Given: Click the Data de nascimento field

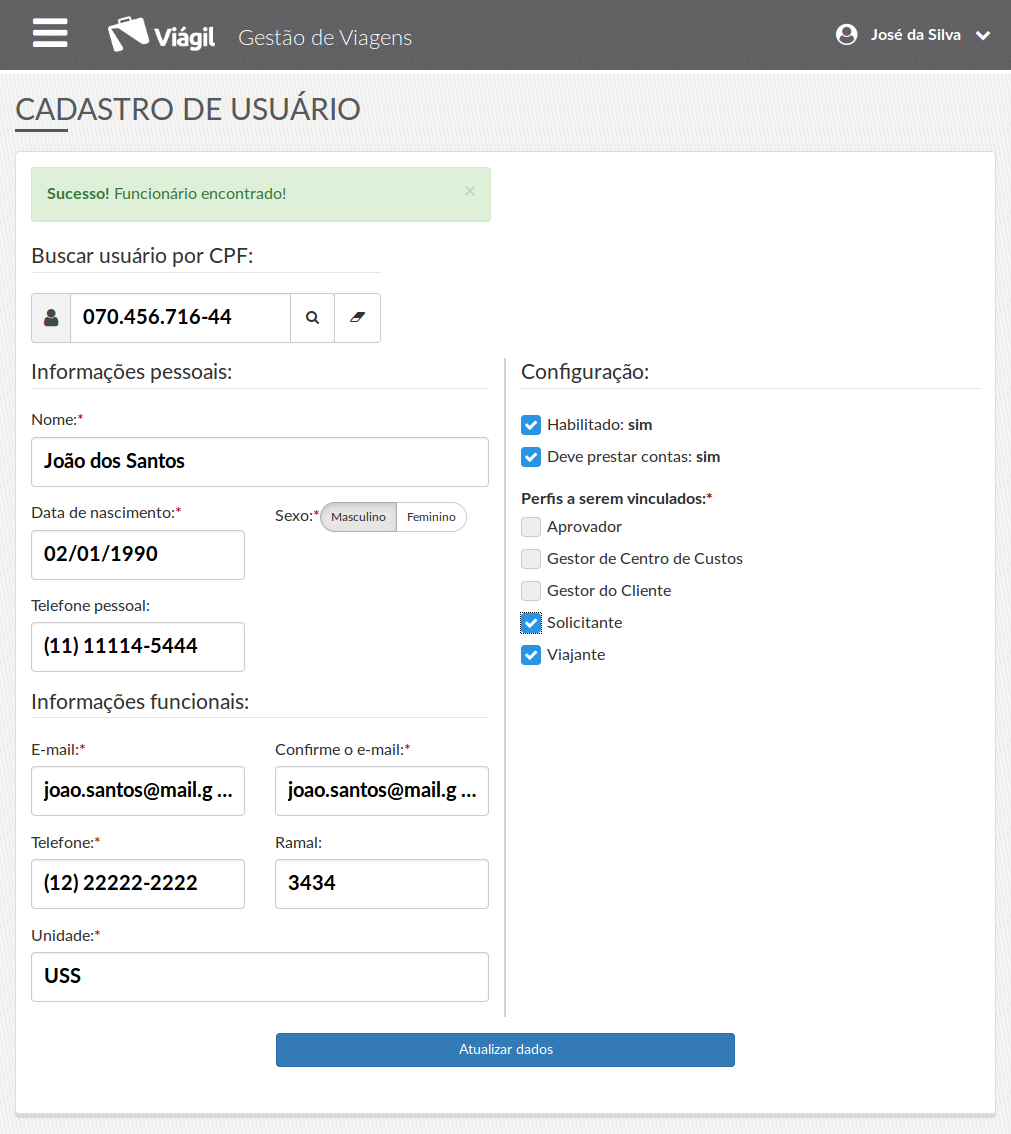Looking at the screenshot, I should [x=138, y=555].
